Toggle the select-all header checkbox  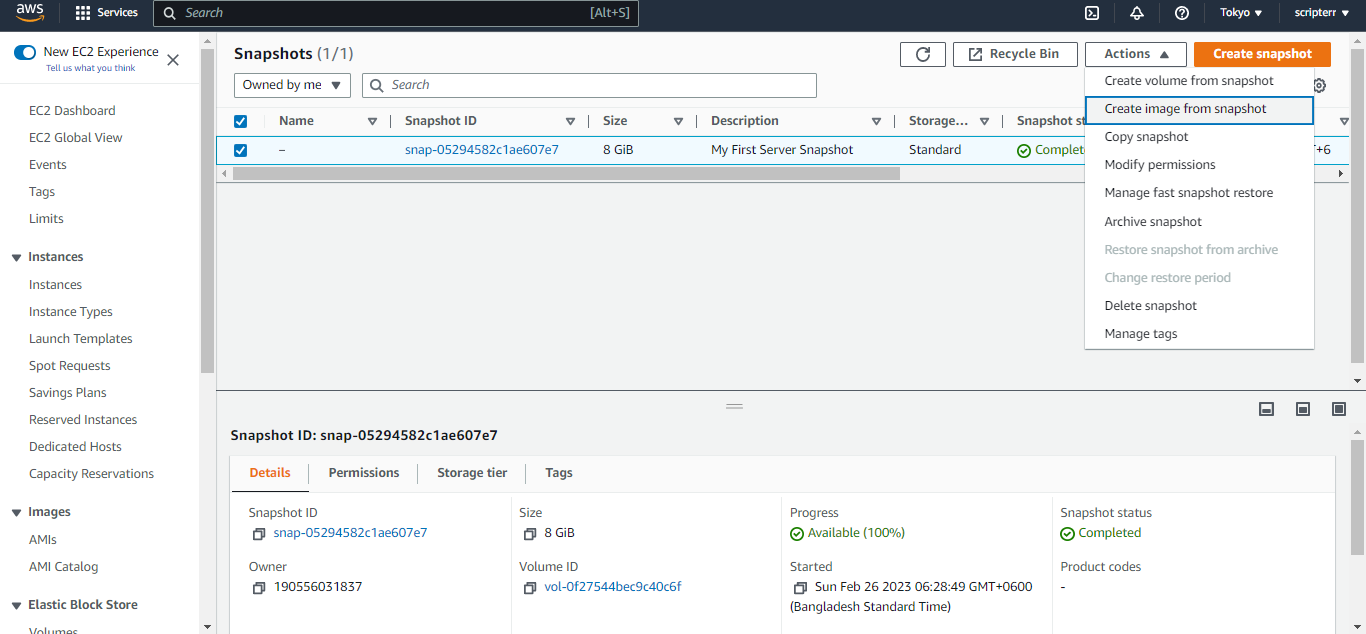pyautogui.click(x=240, y=121)
